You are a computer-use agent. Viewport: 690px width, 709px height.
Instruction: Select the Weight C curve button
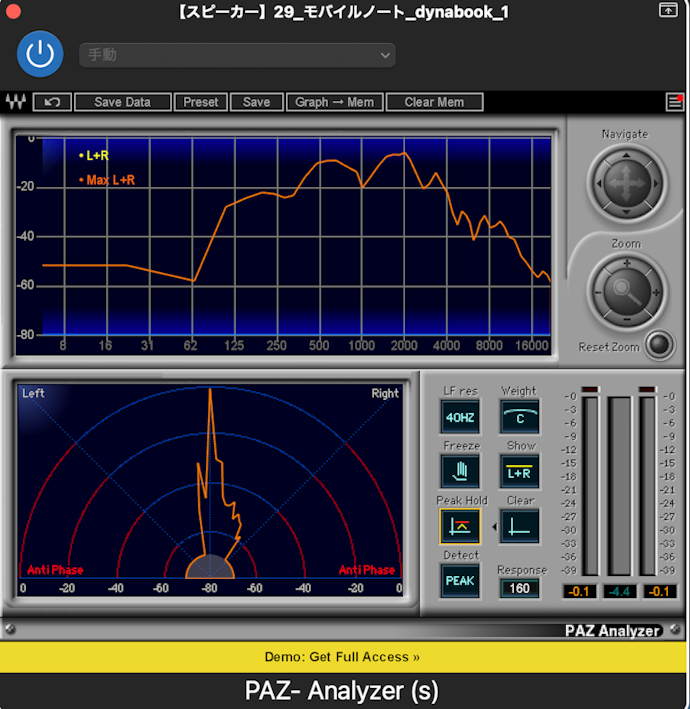(x=520, y=417)
